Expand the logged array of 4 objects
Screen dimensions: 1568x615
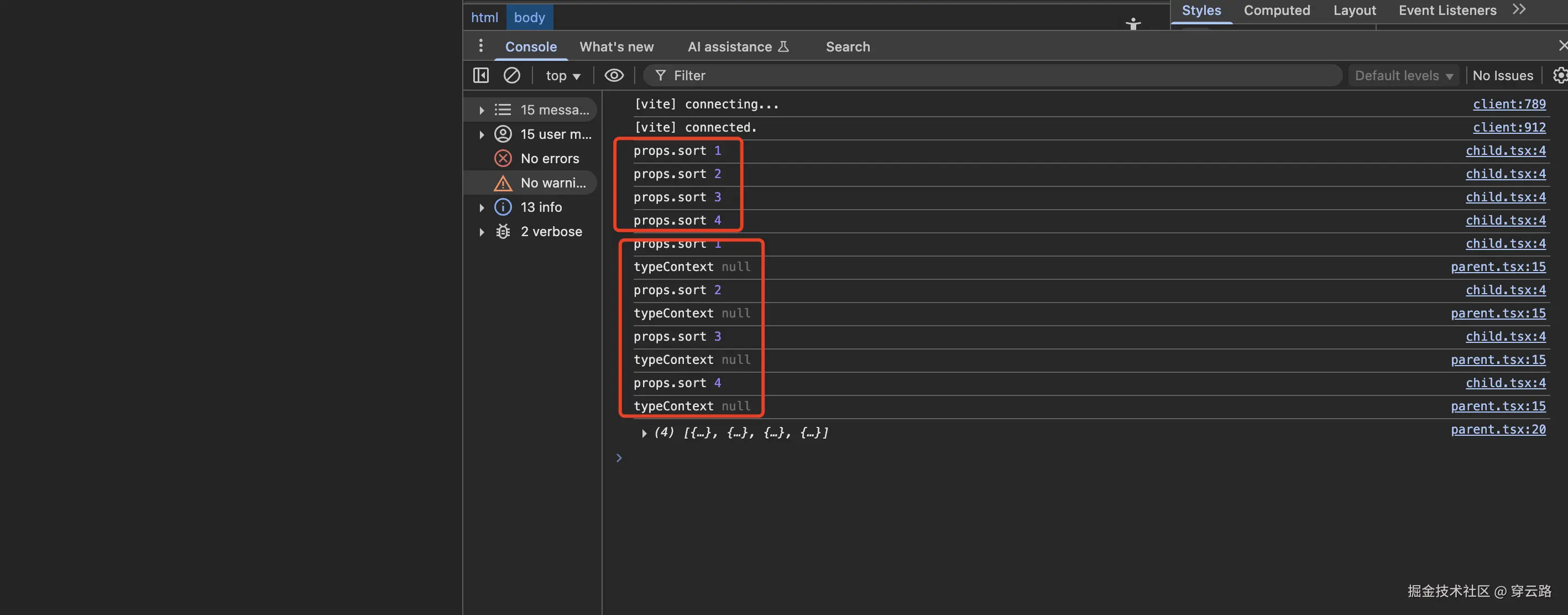[644, 434]
